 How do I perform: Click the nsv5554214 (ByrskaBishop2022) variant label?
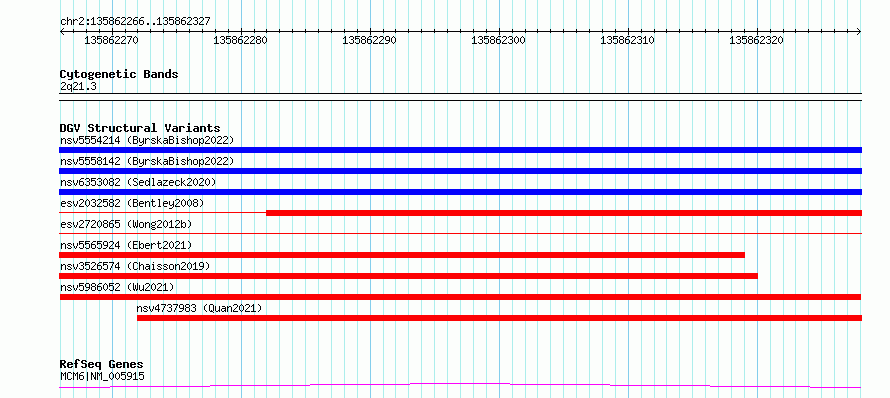point(147,140)
